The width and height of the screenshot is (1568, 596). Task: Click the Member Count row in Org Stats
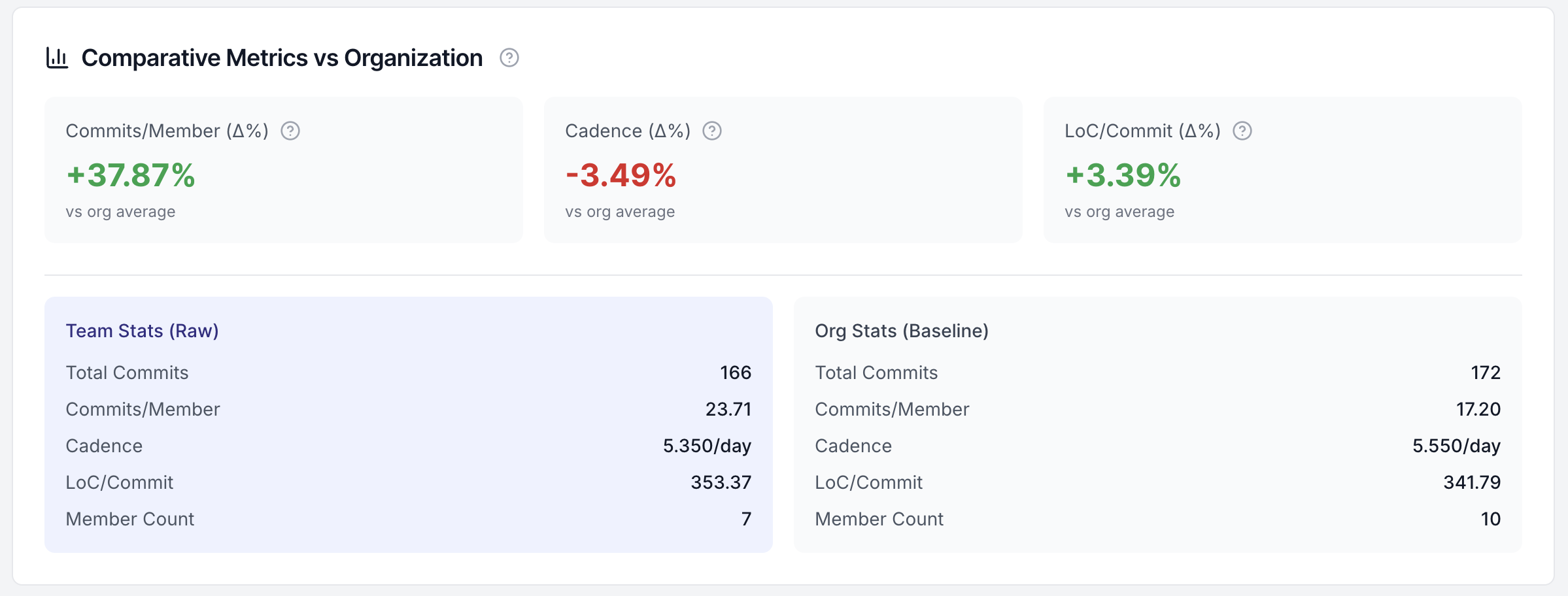(1157, 519)
